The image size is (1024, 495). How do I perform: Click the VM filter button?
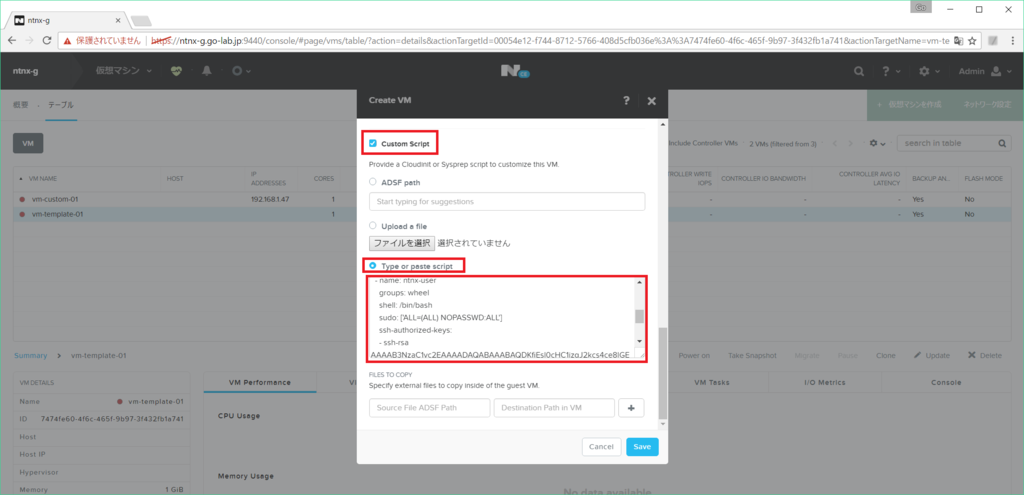pos(28,143)
